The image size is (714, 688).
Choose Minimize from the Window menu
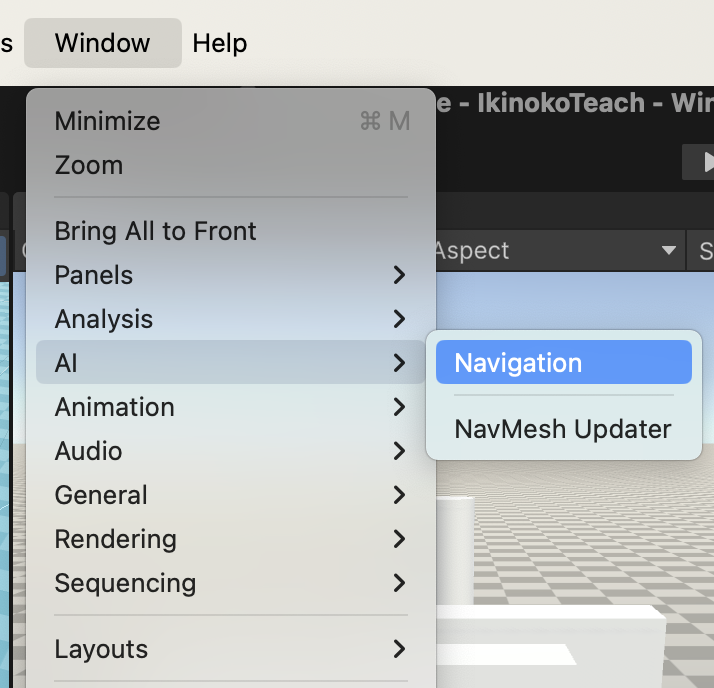pyautogui.click(x=107, y=121)
